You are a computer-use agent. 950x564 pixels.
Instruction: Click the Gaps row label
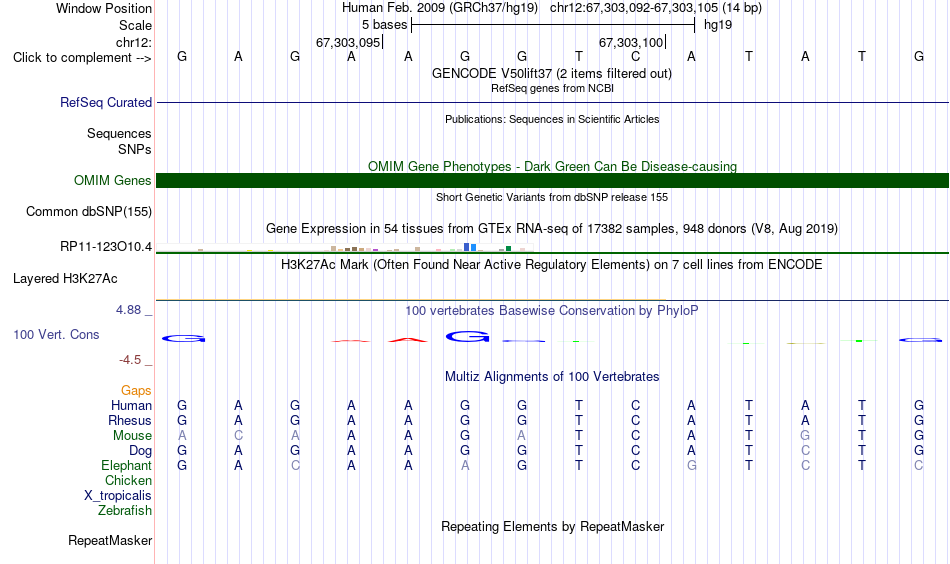[136, 391]
